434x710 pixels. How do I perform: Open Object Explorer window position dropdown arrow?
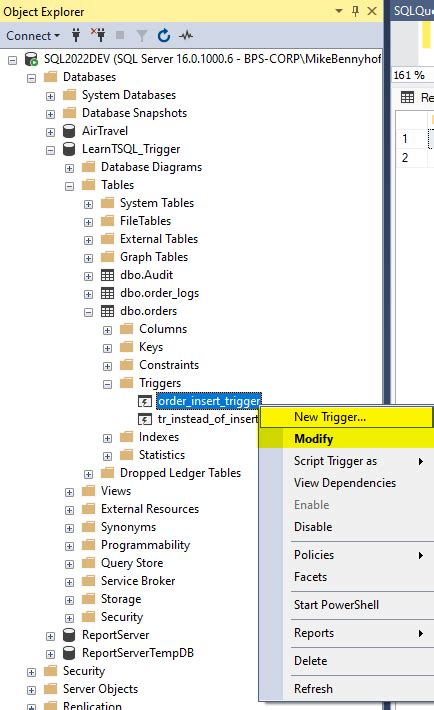coord(339,11)
